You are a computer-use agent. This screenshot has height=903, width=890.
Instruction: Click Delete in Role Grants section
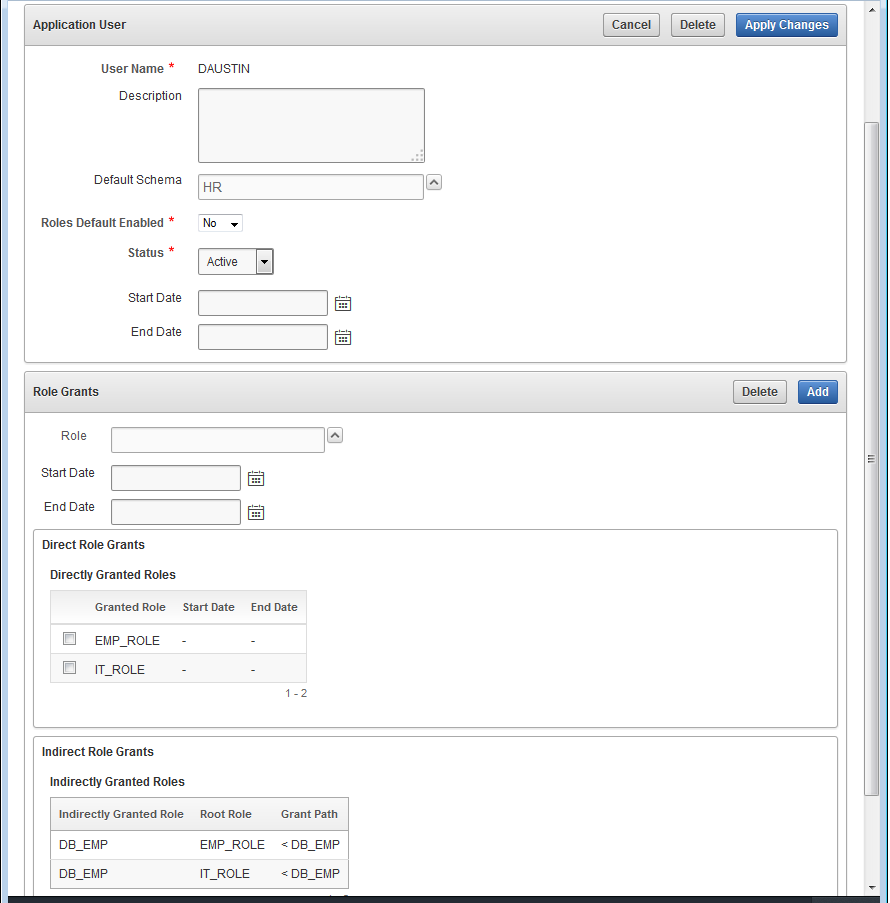click(759, 392)
